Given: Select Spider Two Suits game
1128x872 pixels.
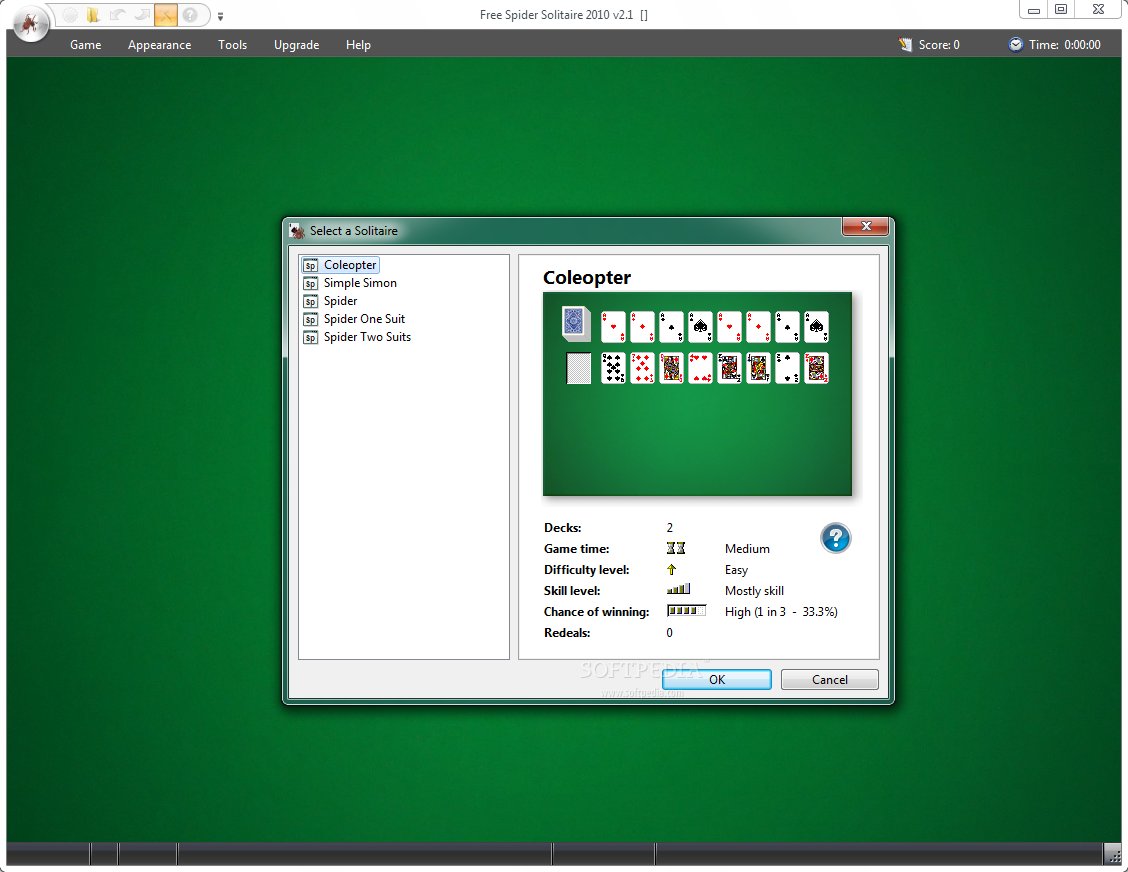Looking at the screenshot, I should (367, 337).
